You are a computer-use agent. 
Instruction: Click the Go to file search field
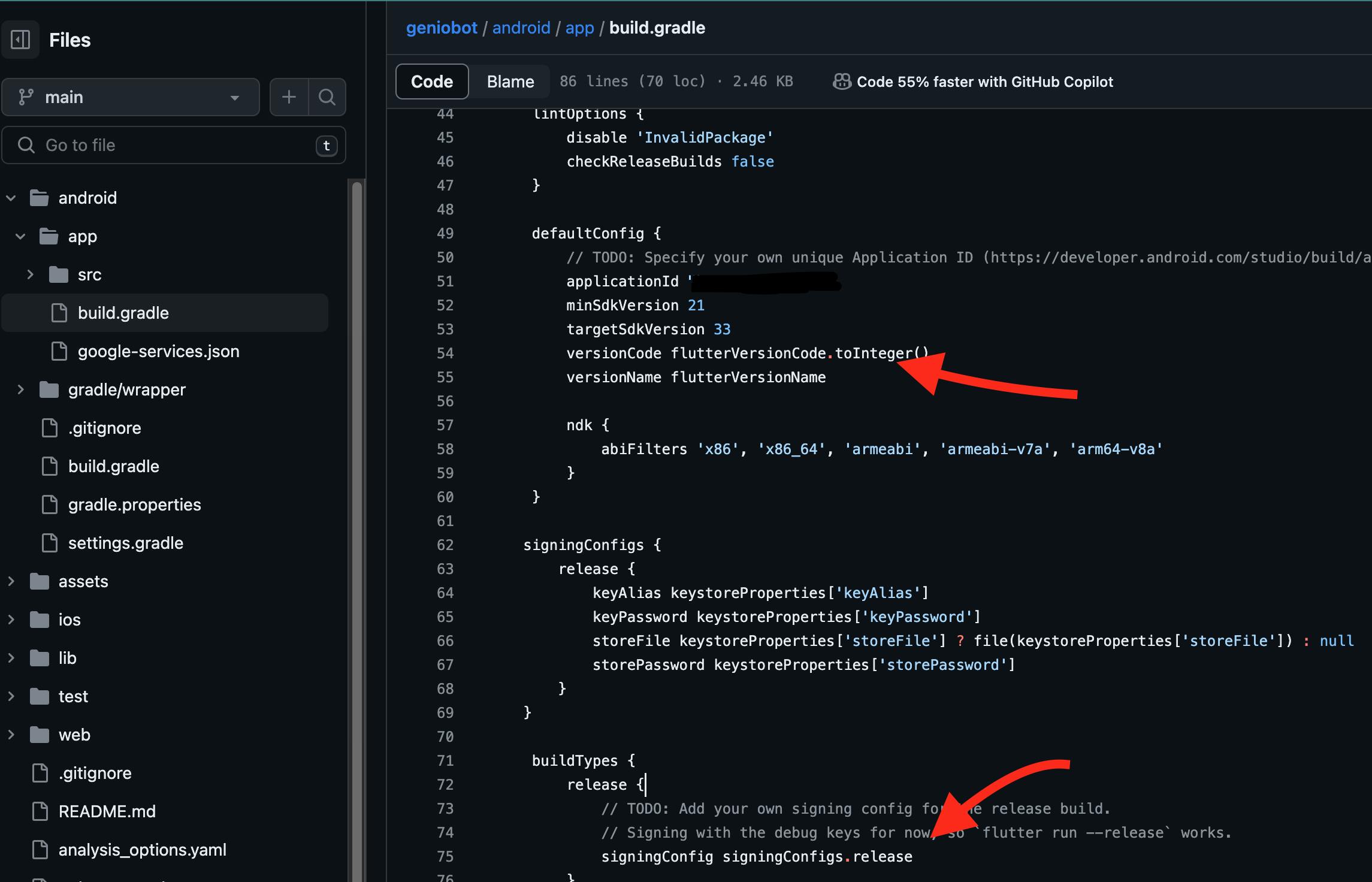click(x=174, y=145)
